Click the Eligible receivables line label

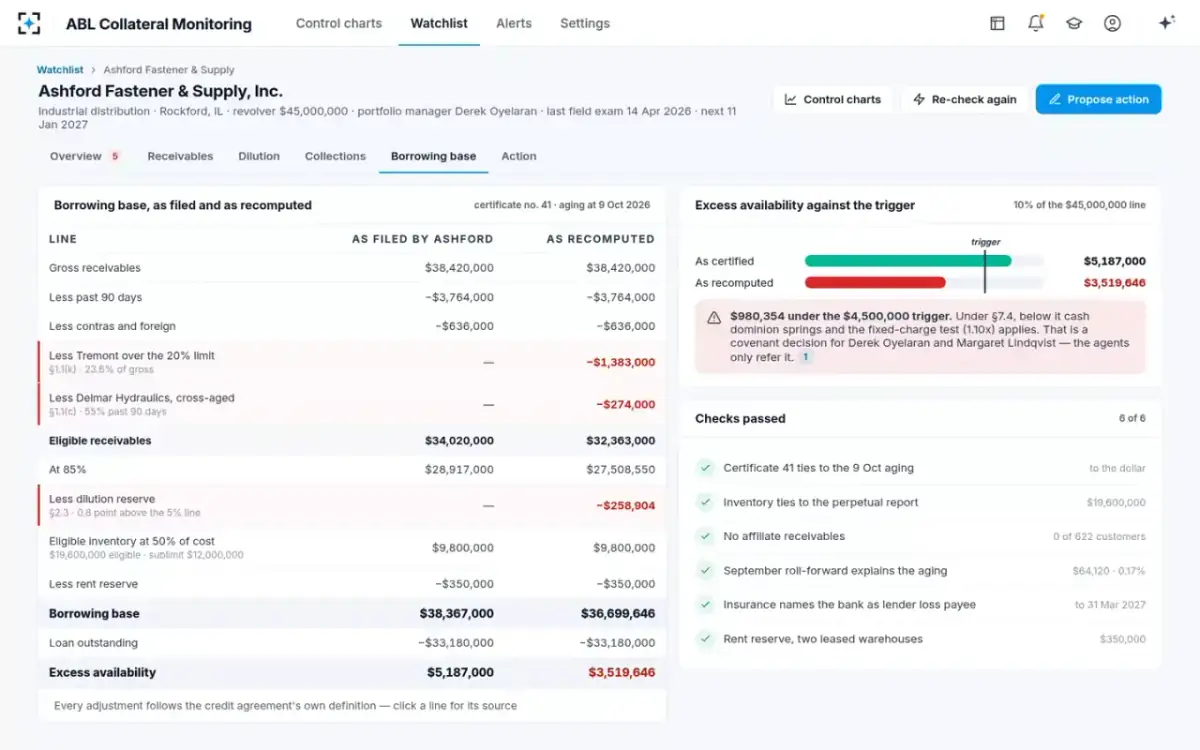pos(100,440)
